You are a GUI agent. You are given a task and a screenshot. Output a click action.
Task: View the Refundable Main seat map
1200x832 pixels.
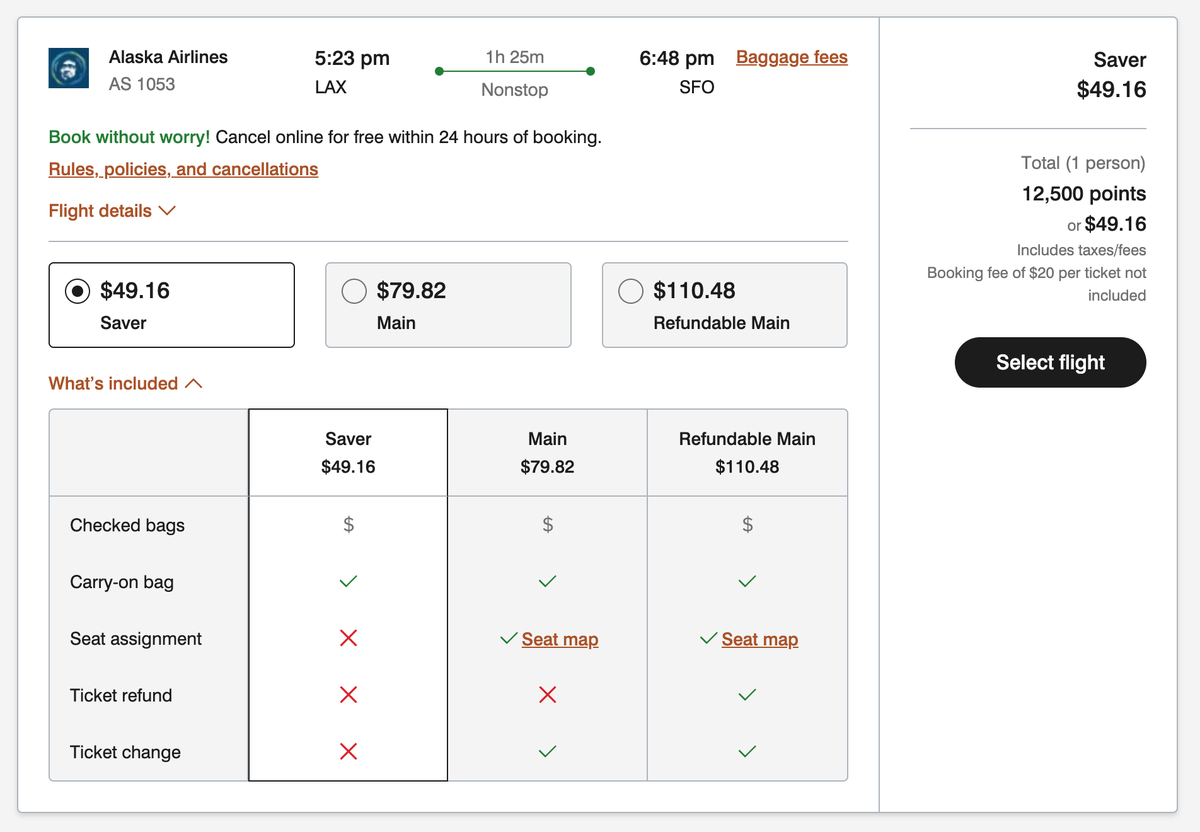pyautogui.click(x=760, y=638)
